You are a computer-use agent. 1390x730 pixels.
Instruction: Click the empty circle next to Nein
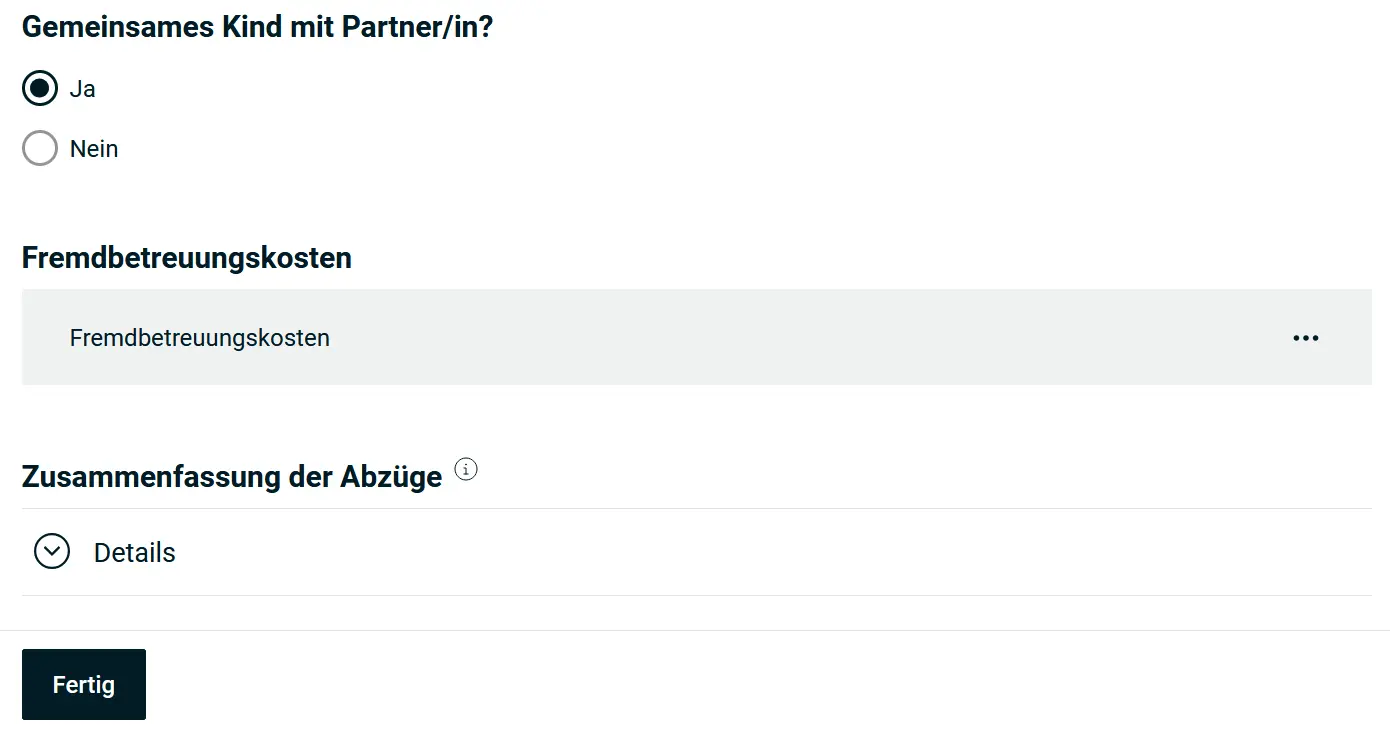pos(40,149)
